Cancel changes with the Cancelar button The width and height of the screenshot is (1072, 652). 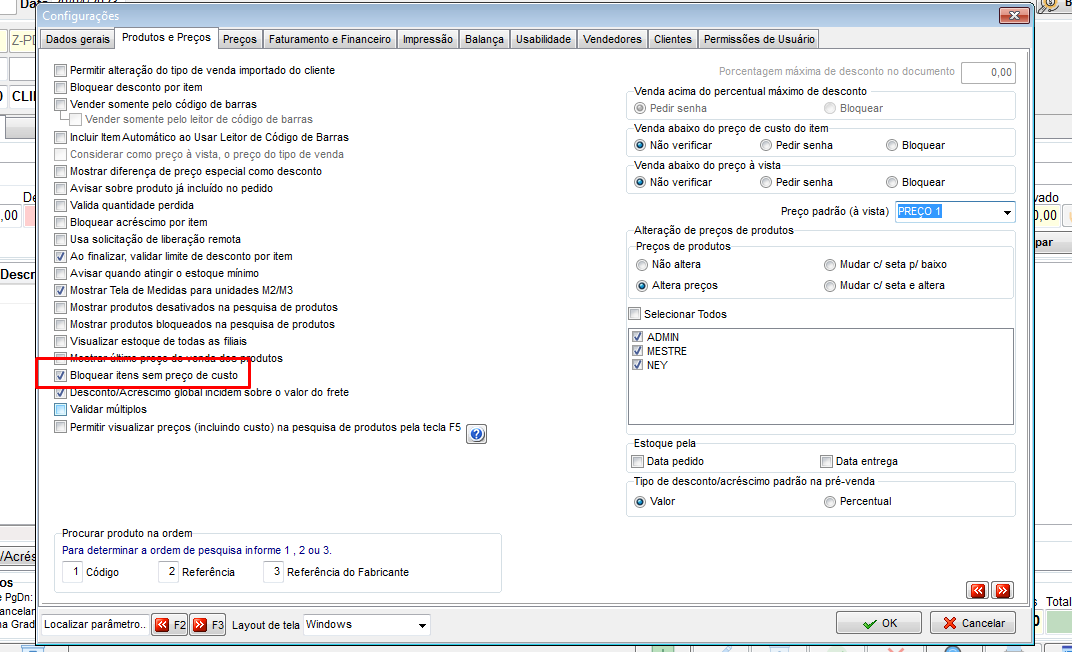point(973,623)
